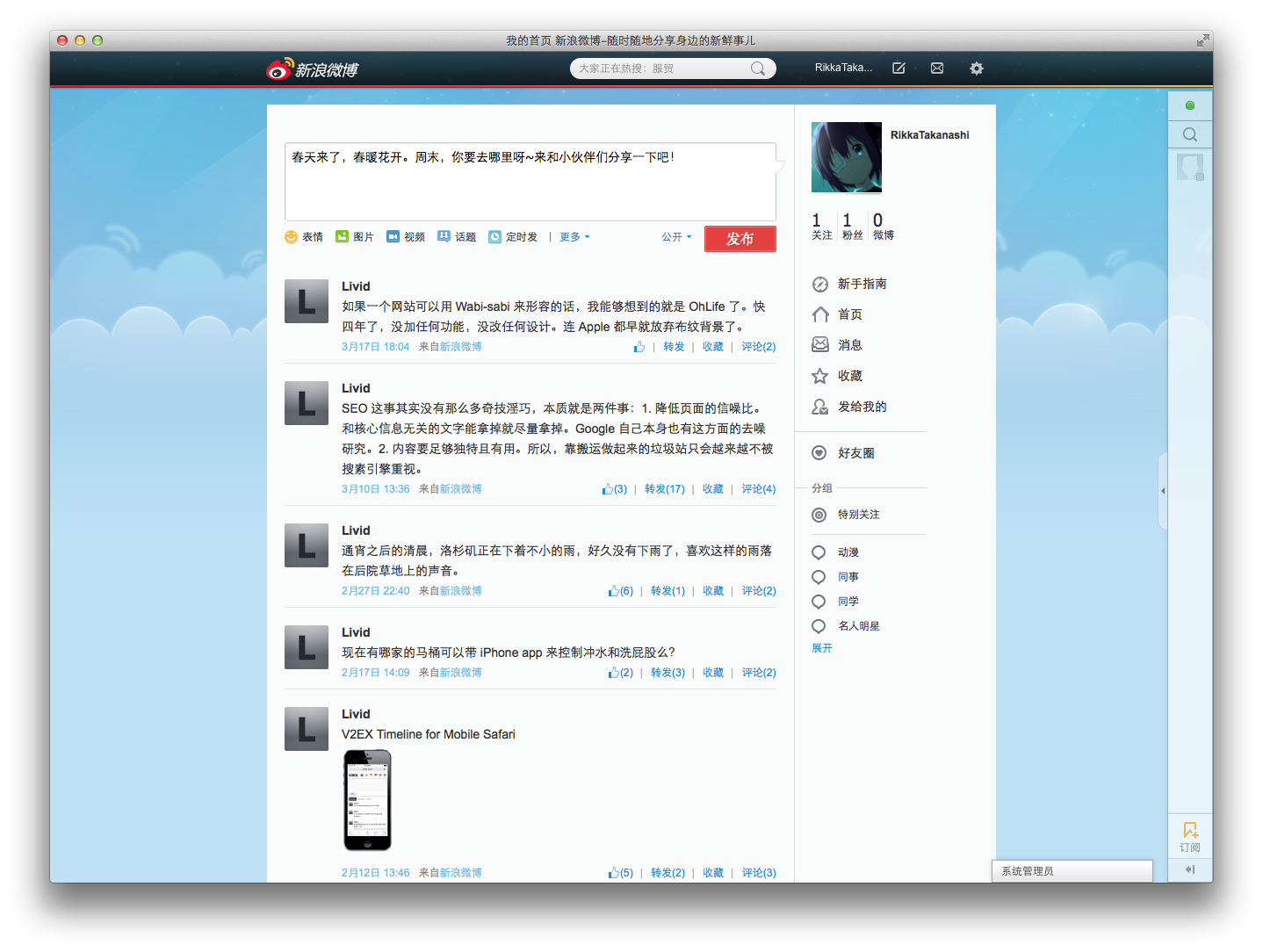This screenshot has height=952, width=1263.
Task: Open 发给我的 in the sidebar
Action: coord(850,407)
